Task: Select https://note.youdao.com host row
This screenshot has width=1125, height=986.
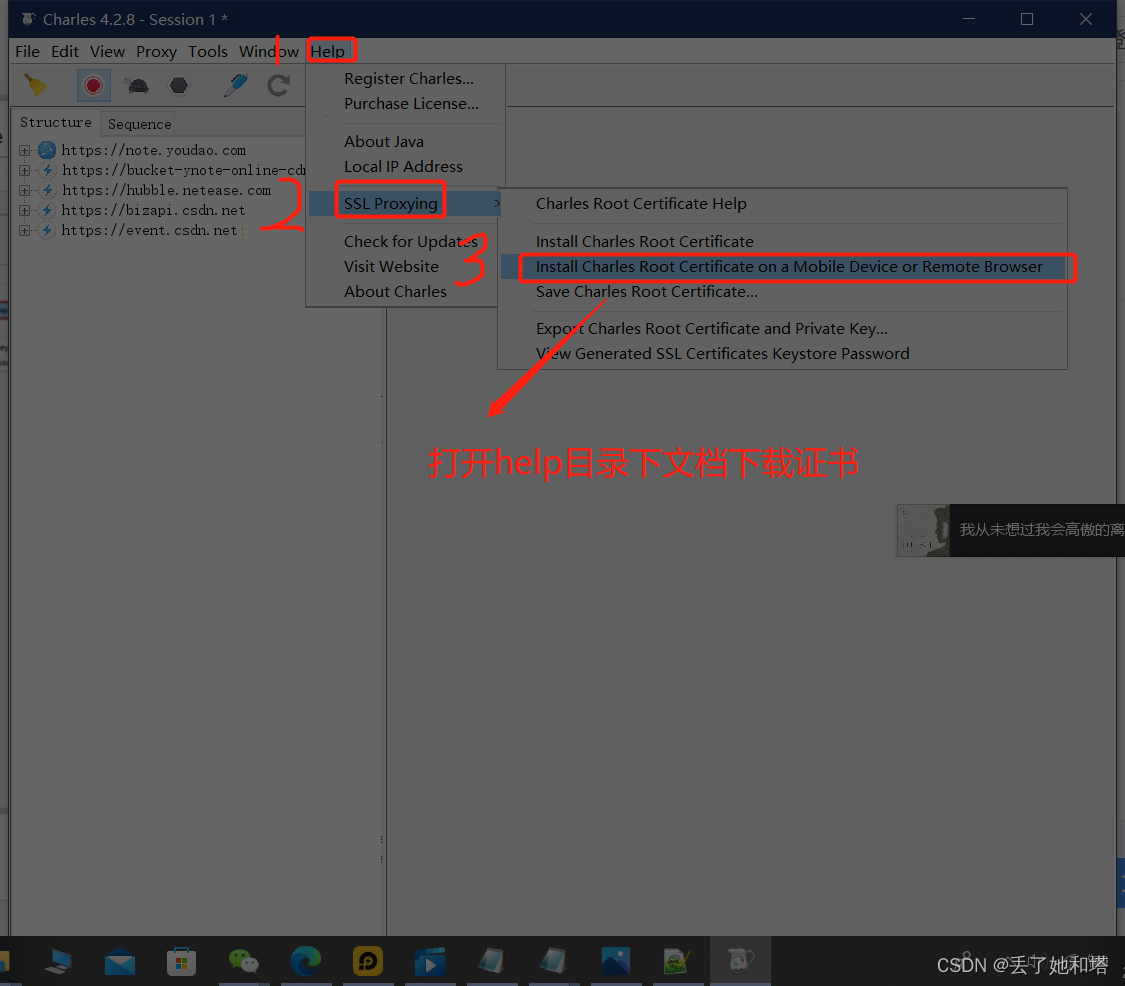Action: pyautogui.click(x=154, y=150)
